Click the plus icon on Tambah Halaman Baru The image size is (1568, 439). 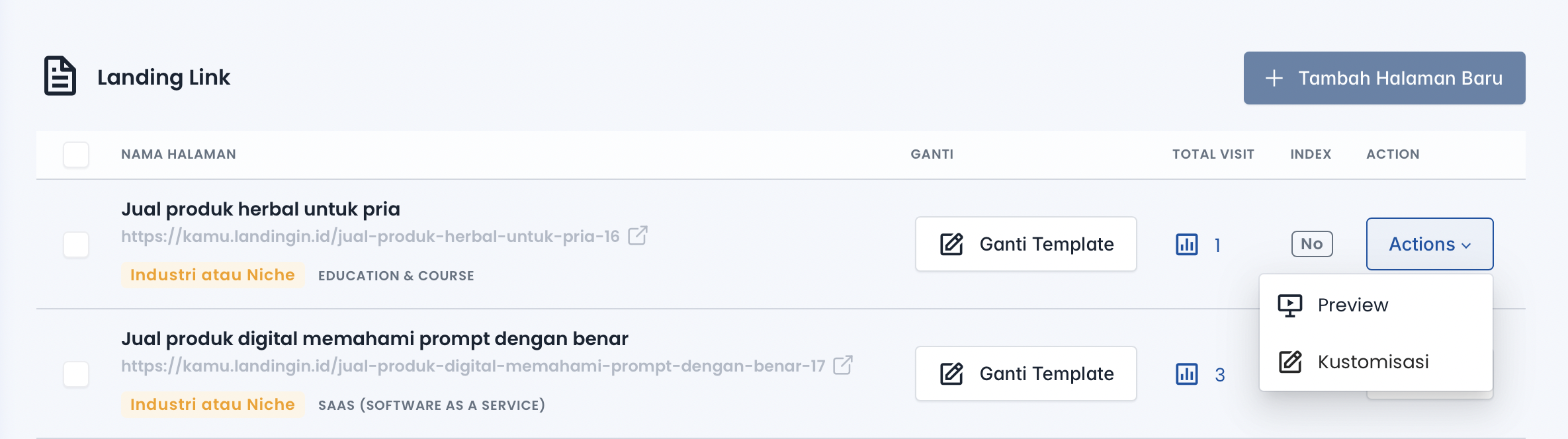pos(1274,78)
